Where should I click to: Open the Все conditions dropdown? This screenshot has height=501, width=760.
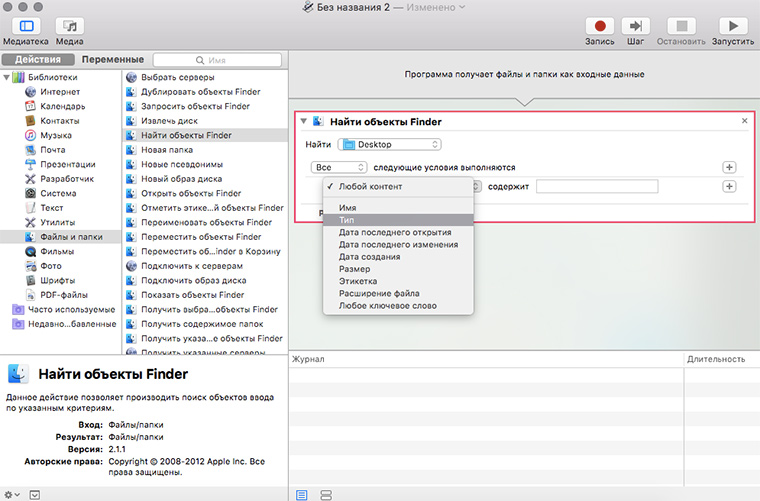(x=339, y=167)
